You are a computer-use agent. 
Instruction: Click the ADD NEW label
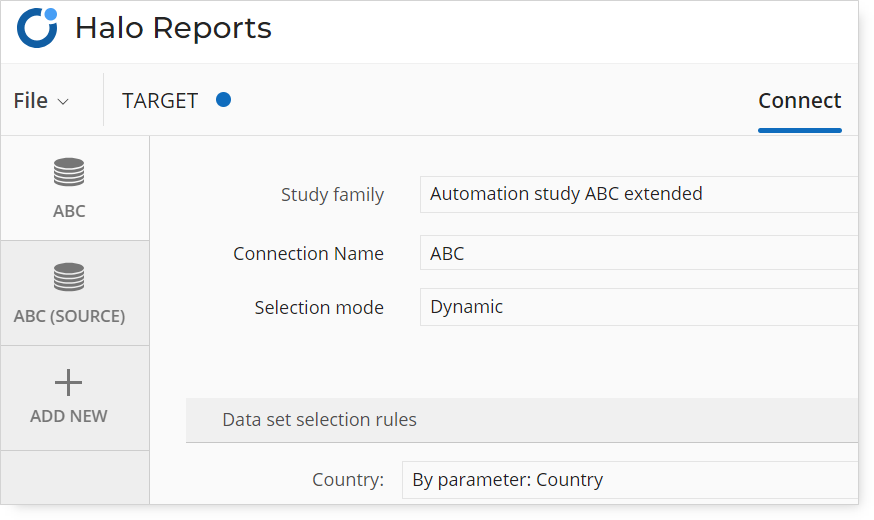pyautogui.click(x=69, y=416)
